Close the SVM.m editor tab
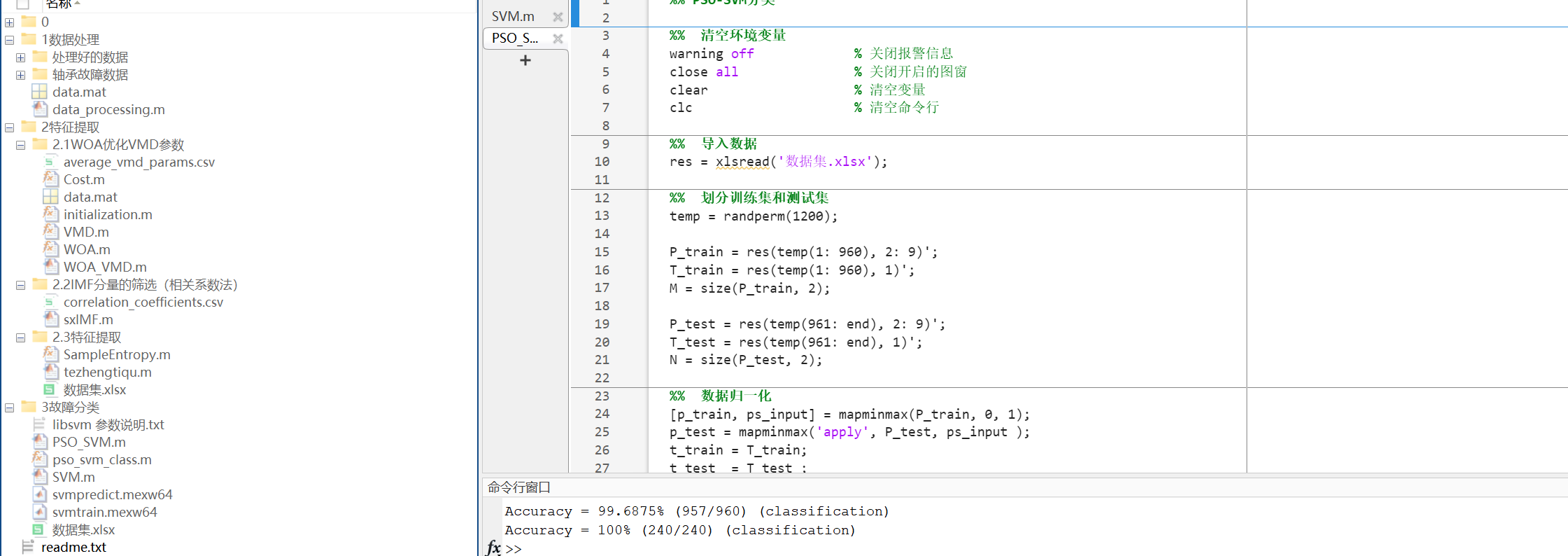 click(x=558, y=17)
